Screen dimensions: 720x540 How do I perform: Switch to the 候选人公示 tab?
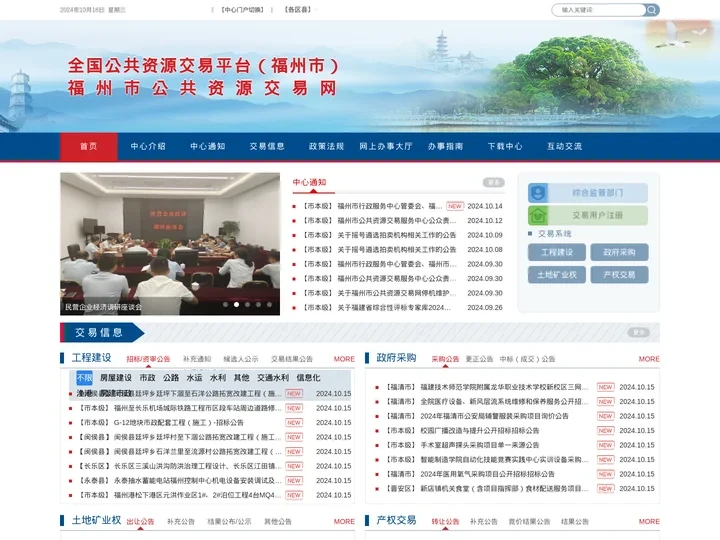point(241,359)
